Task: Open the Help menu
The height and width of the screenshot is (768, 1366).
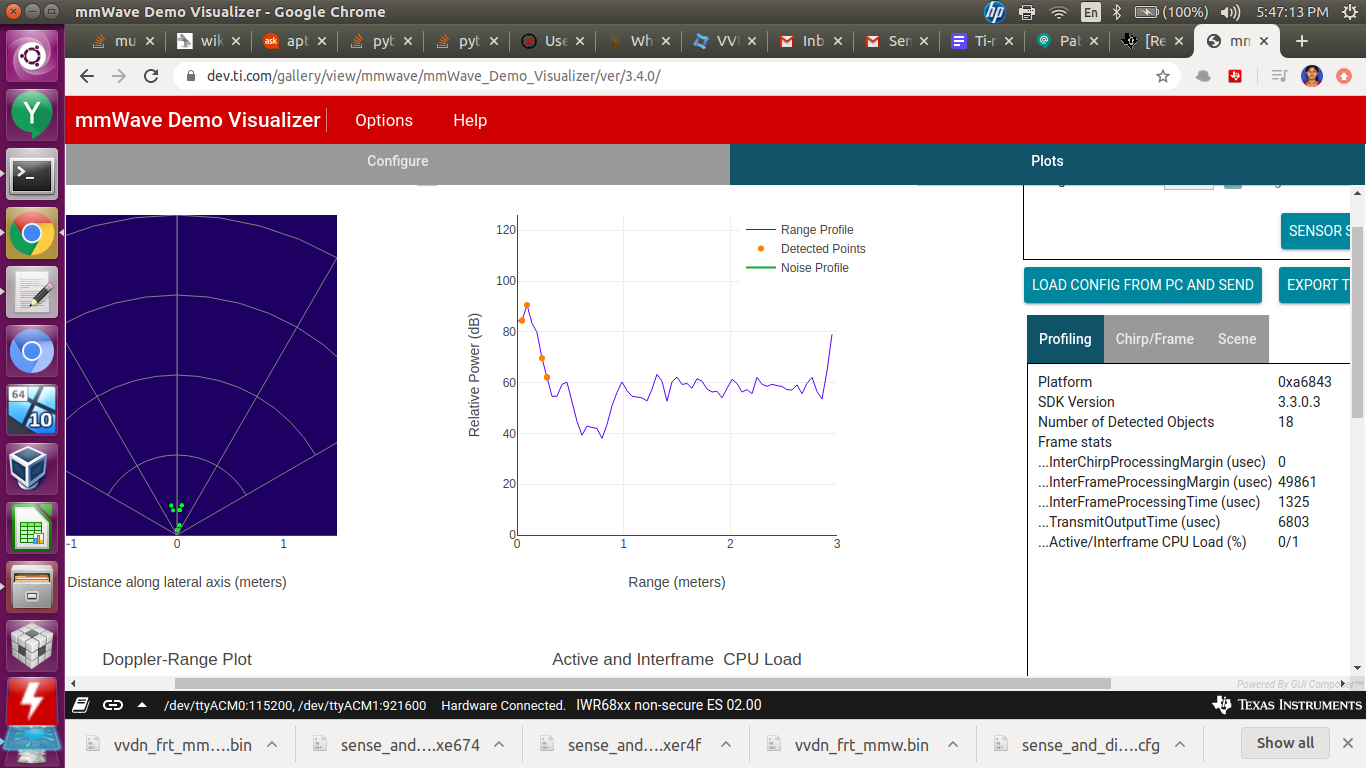Action: coord(470,120)
